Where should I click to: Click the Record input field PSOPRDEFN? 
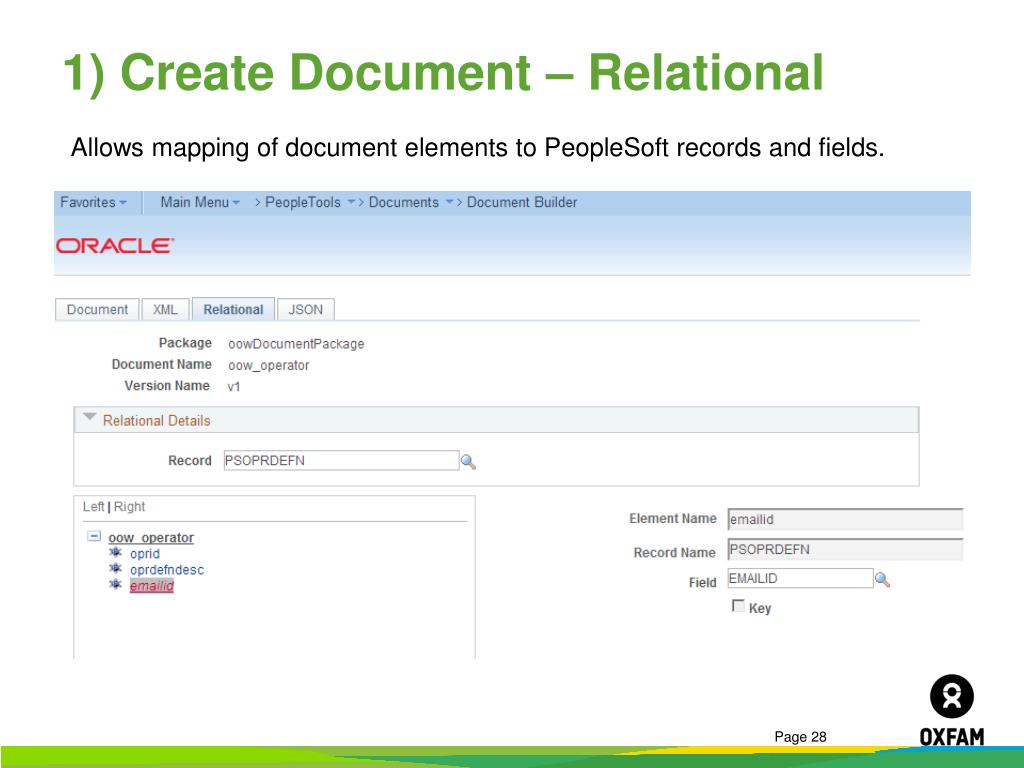[342, 460]
